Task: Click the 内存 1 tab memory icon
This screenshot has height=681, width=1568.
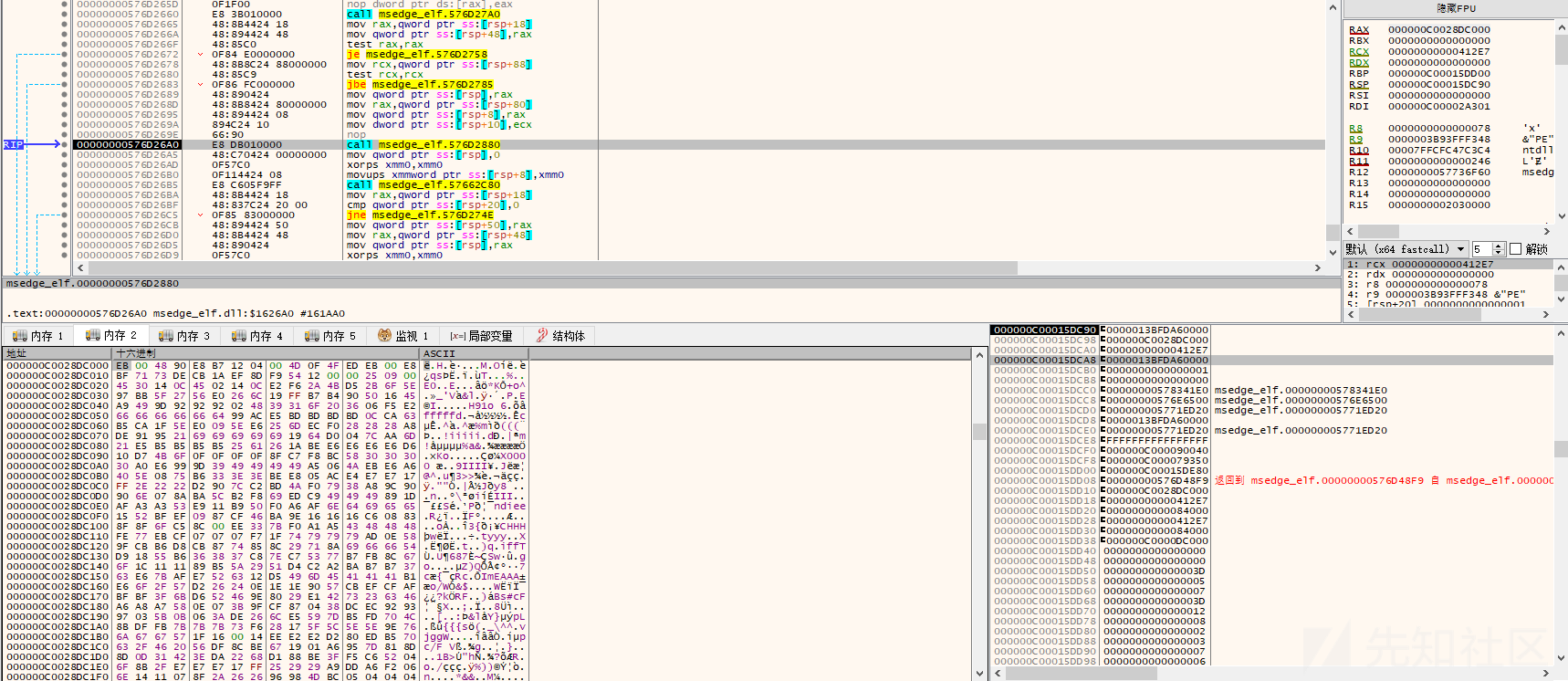Action: (x=20, y=336)
